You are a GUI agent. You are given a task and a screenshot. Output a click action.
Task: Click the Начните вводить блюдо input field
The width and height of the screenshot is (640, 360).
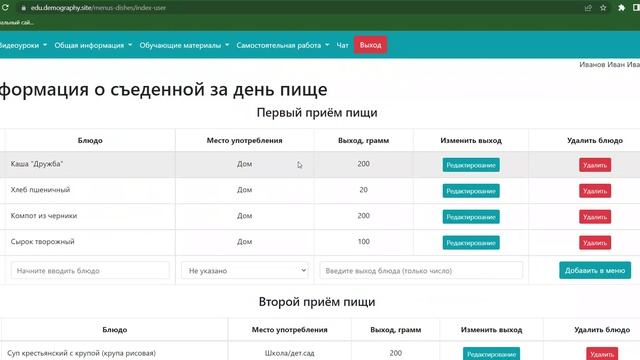point(90,271)
